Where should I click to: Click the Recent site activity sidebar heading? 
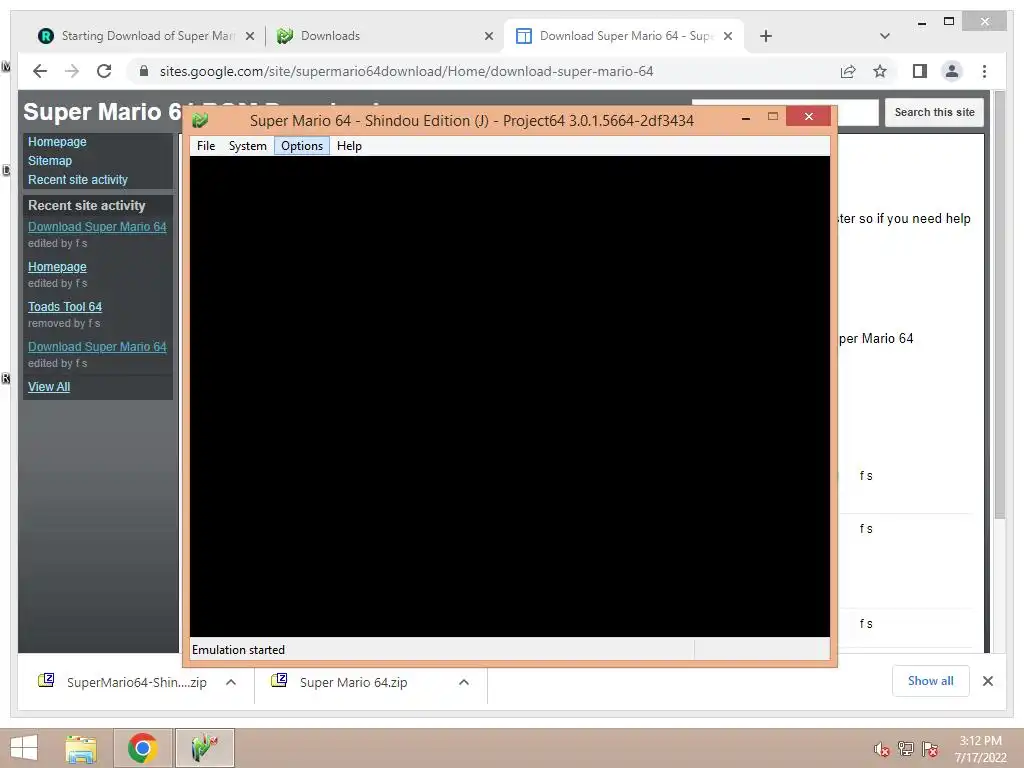(86, 205)
